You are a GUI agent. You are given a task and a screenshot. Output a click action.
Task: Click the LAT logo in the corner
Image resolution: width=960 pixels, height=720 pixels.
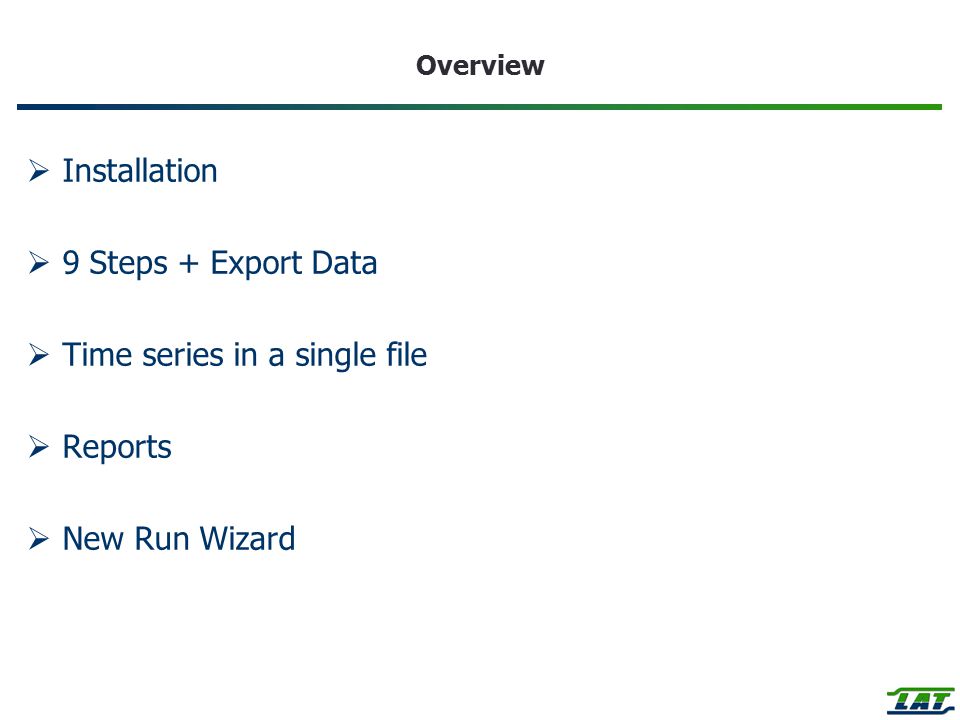921,700
